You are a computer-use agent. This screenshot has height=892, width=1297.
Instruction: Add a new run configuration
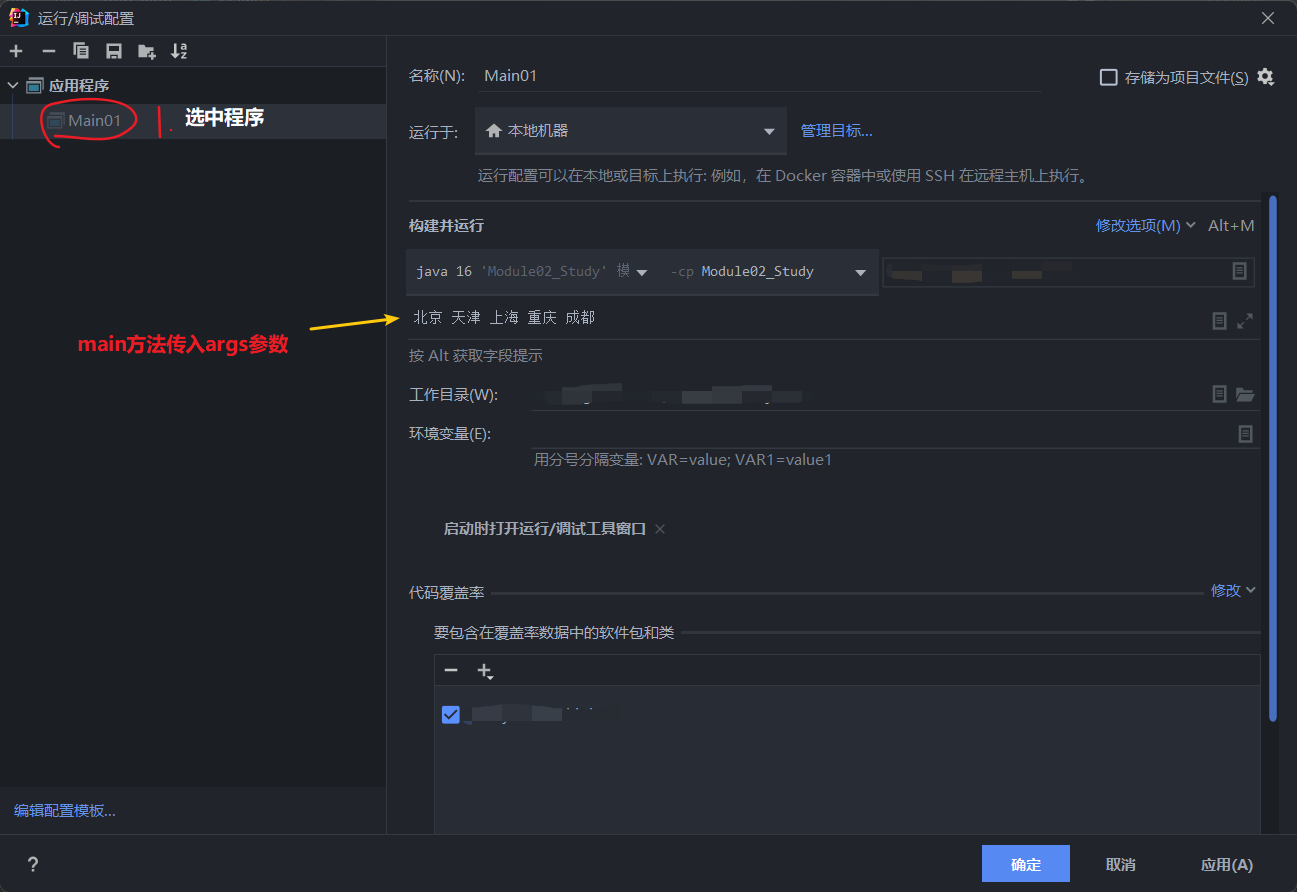(16, 51)
